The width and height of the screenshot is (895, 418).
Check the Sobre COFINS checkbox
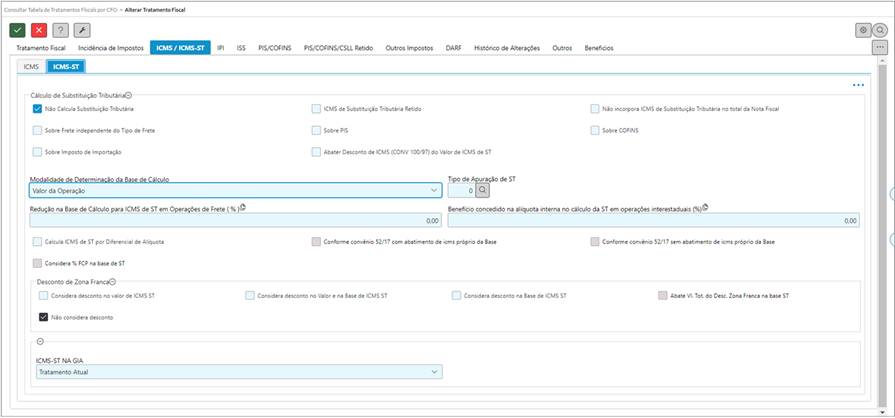pos(595,130)
